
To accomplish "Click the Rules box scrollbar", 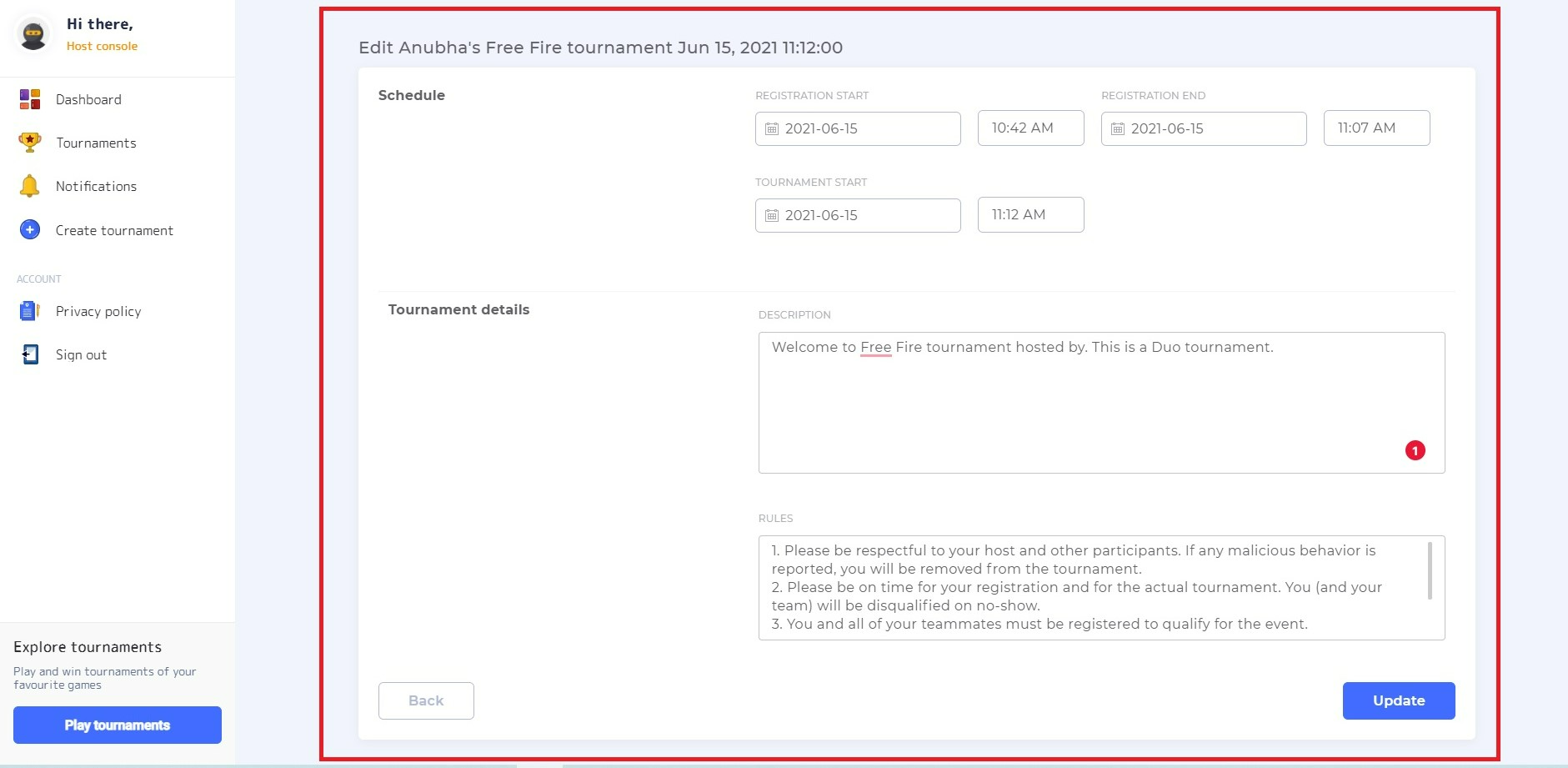I will (1430, 570).
